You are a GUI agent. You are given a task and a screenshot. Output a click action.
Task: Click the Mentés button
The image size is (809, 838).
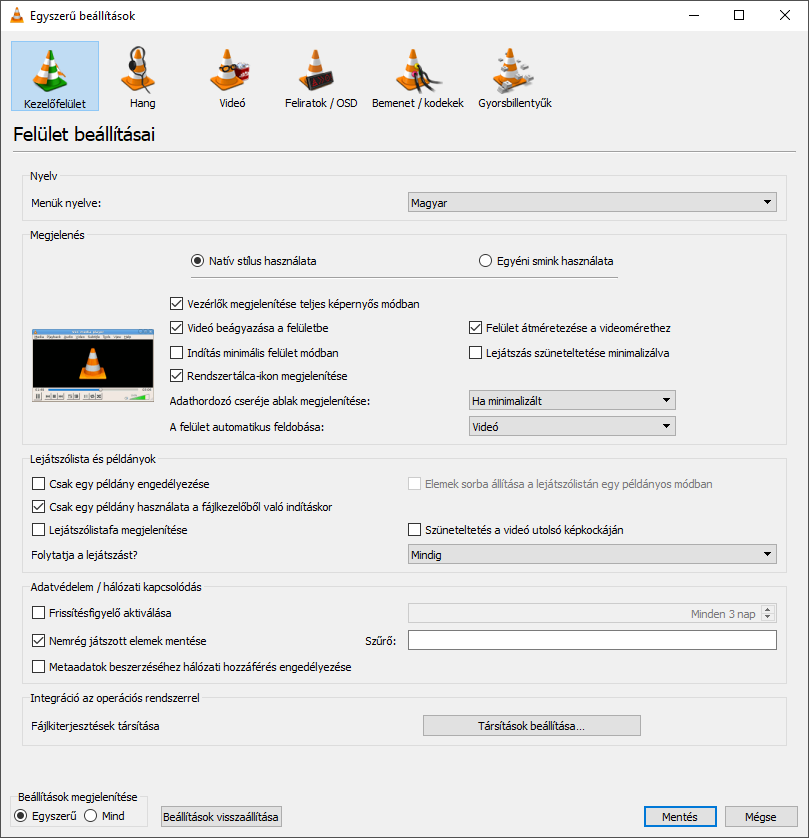[680, 817]
